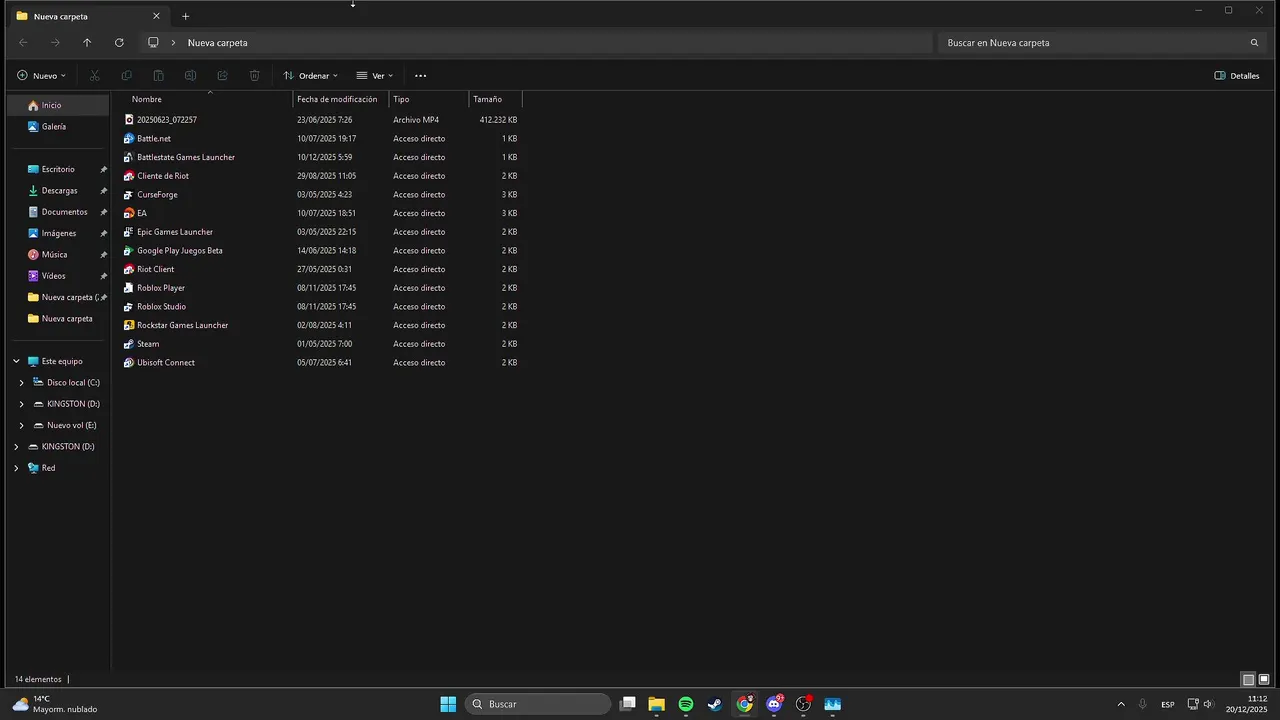Image resolution: width=1280 pixels, height=720 pixels.
Task: Expand Disco local (C:) in sidebar
Action: pyautogui.click(x=22, y=383)
